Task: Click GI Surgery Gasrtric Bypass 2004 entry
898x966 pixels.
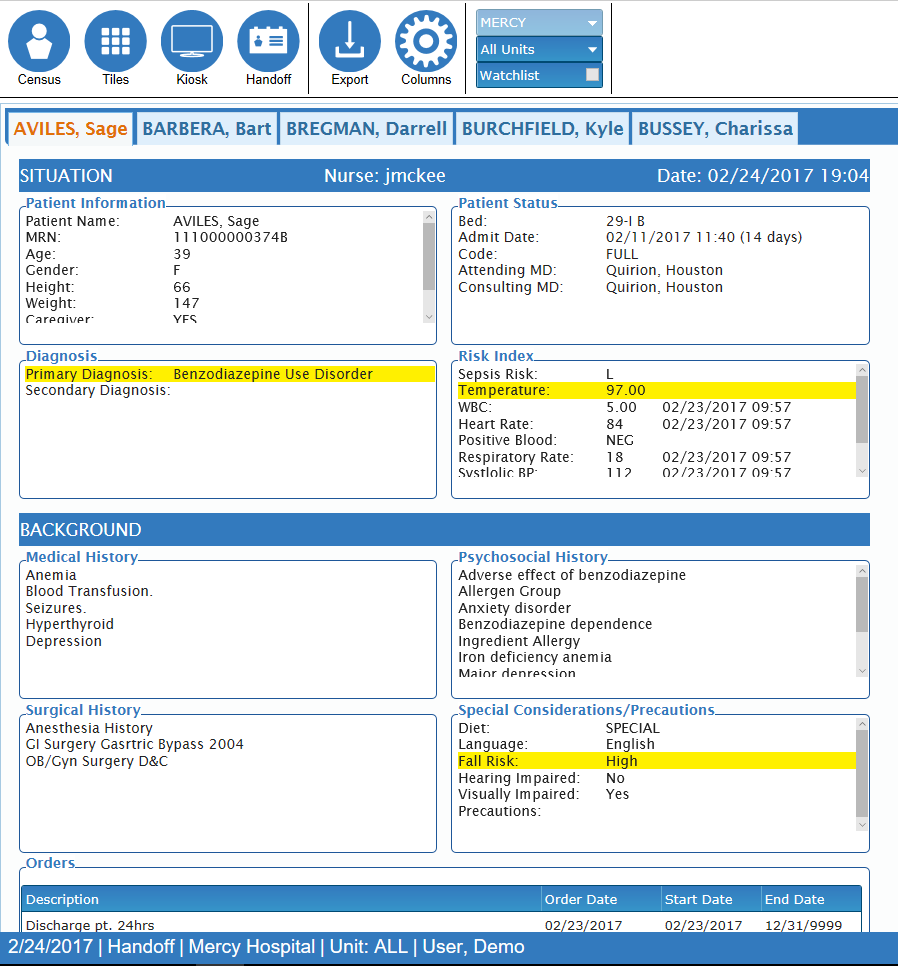Action: pos(134,744)
